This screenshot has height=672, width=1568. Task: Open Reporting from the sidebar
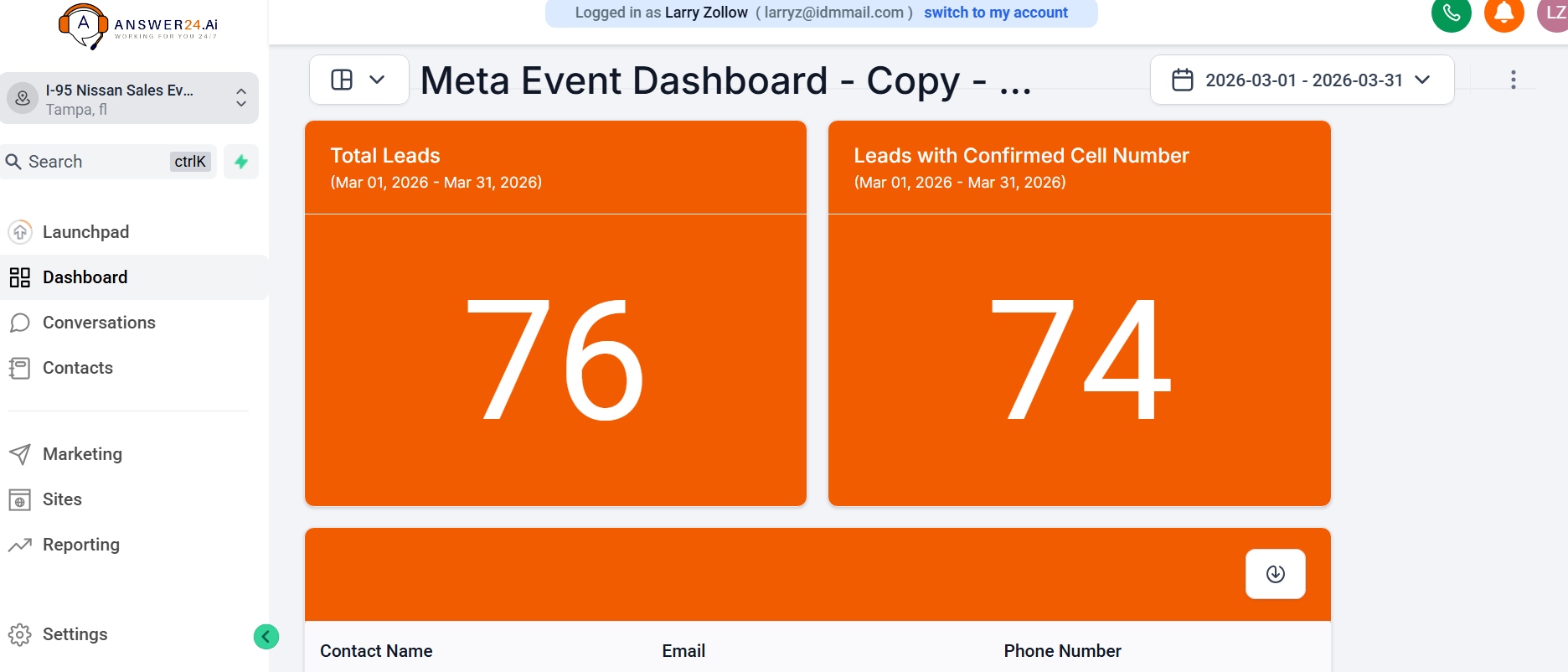pos(80,545)
